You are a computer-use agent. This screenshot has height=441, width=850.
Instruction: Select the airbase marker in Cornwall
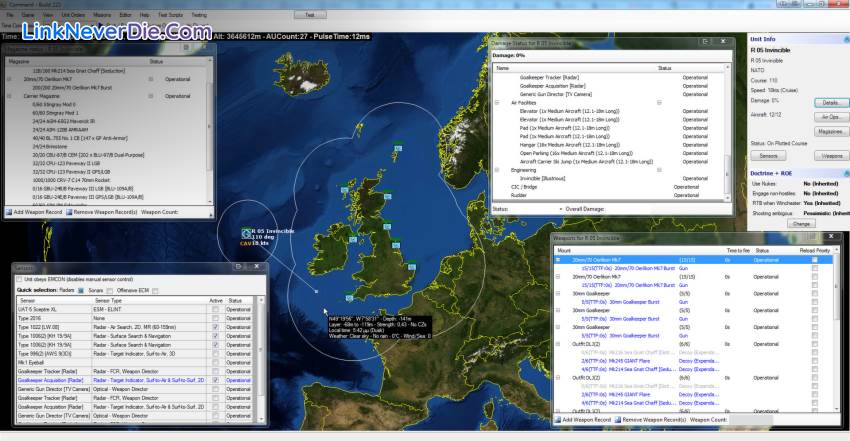tap(349, 298)
